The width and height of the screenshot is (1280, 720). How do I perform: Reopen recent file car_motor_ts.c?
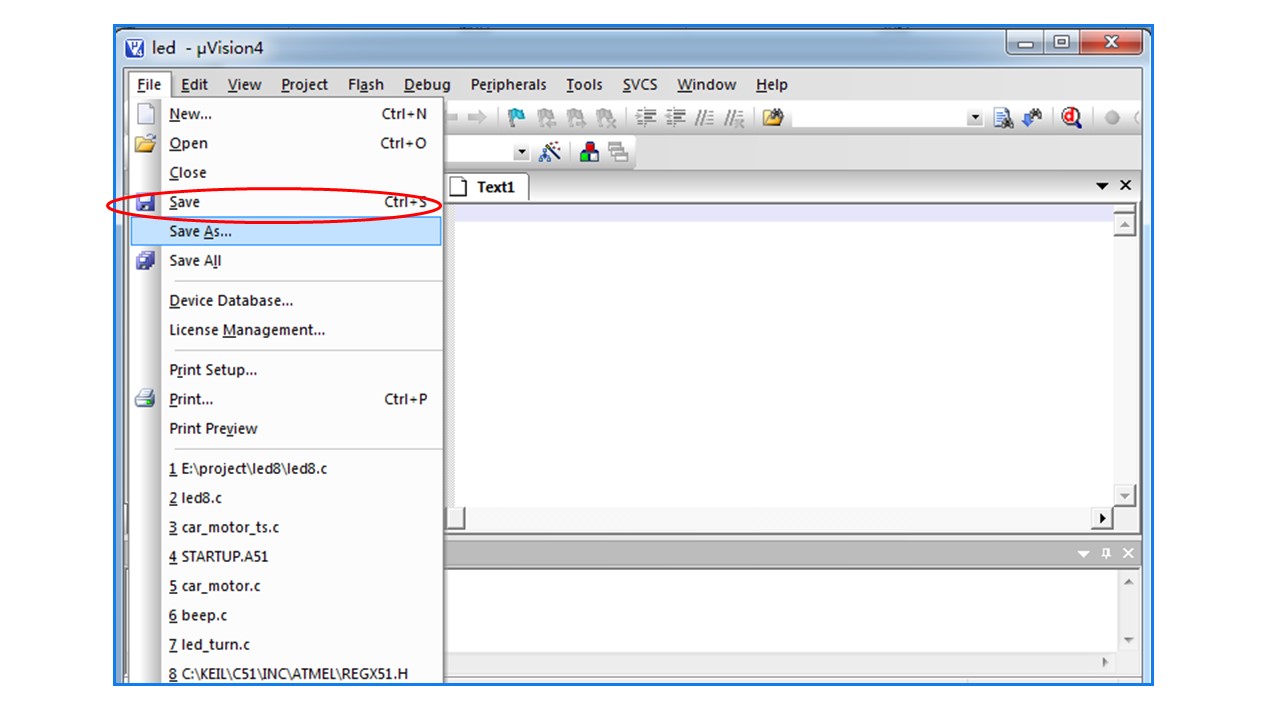pos(286,527)
